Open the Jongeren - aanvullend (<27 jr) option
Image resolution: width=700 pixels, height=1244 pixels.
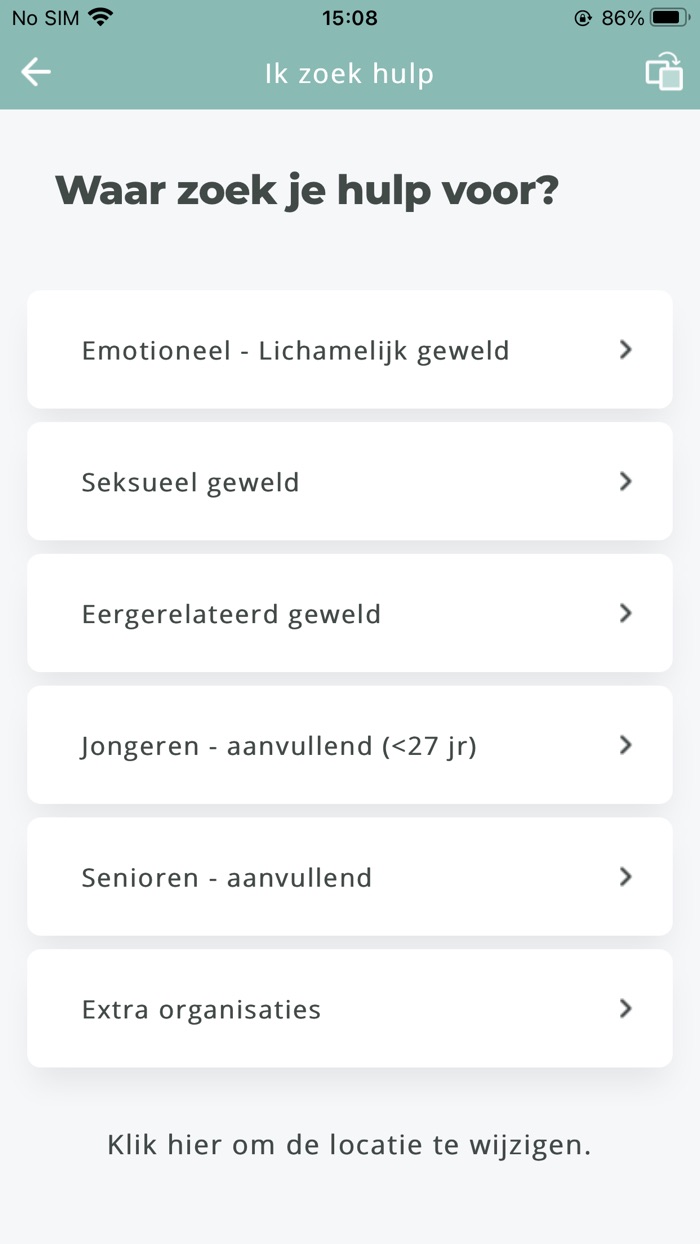point(350,745)
